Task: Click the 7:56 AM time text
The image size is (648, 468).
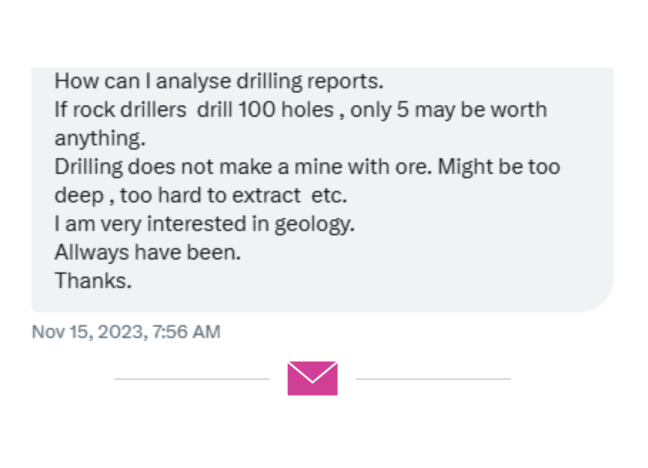Action: [x=184, y=332]
